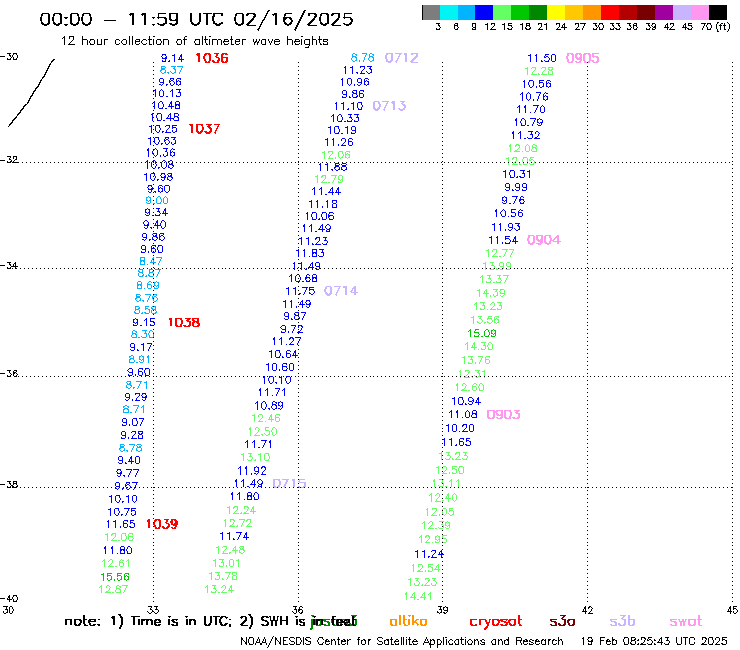Image resolution: width=740 pixels, height=650 pixels.
Task: Click the pink swot time label 0905
Action: (582, 58)
